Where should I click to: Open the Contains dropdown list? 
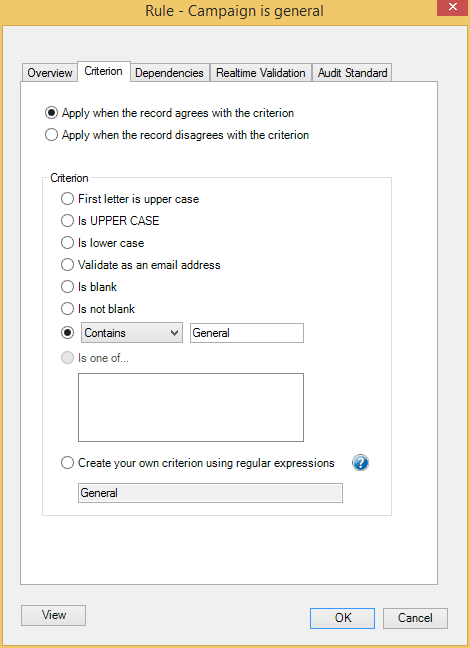pos(132,333)
